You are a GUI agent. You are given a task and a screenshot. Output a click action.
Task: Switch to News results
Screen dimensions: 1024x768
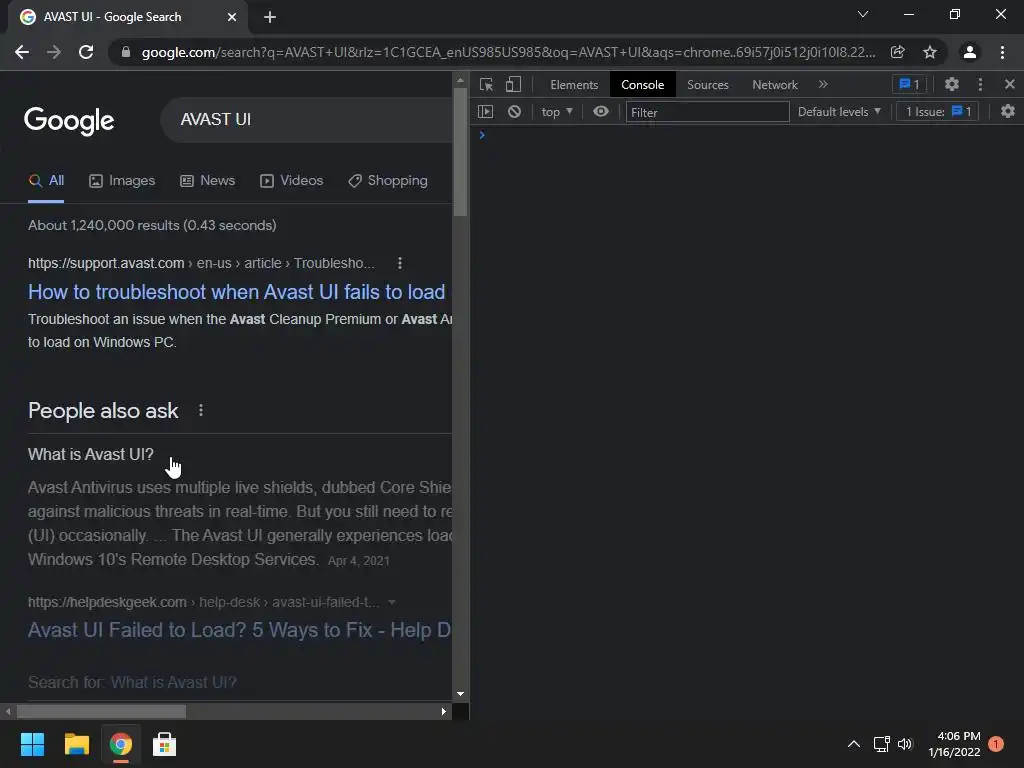click(x=208, y=181)
